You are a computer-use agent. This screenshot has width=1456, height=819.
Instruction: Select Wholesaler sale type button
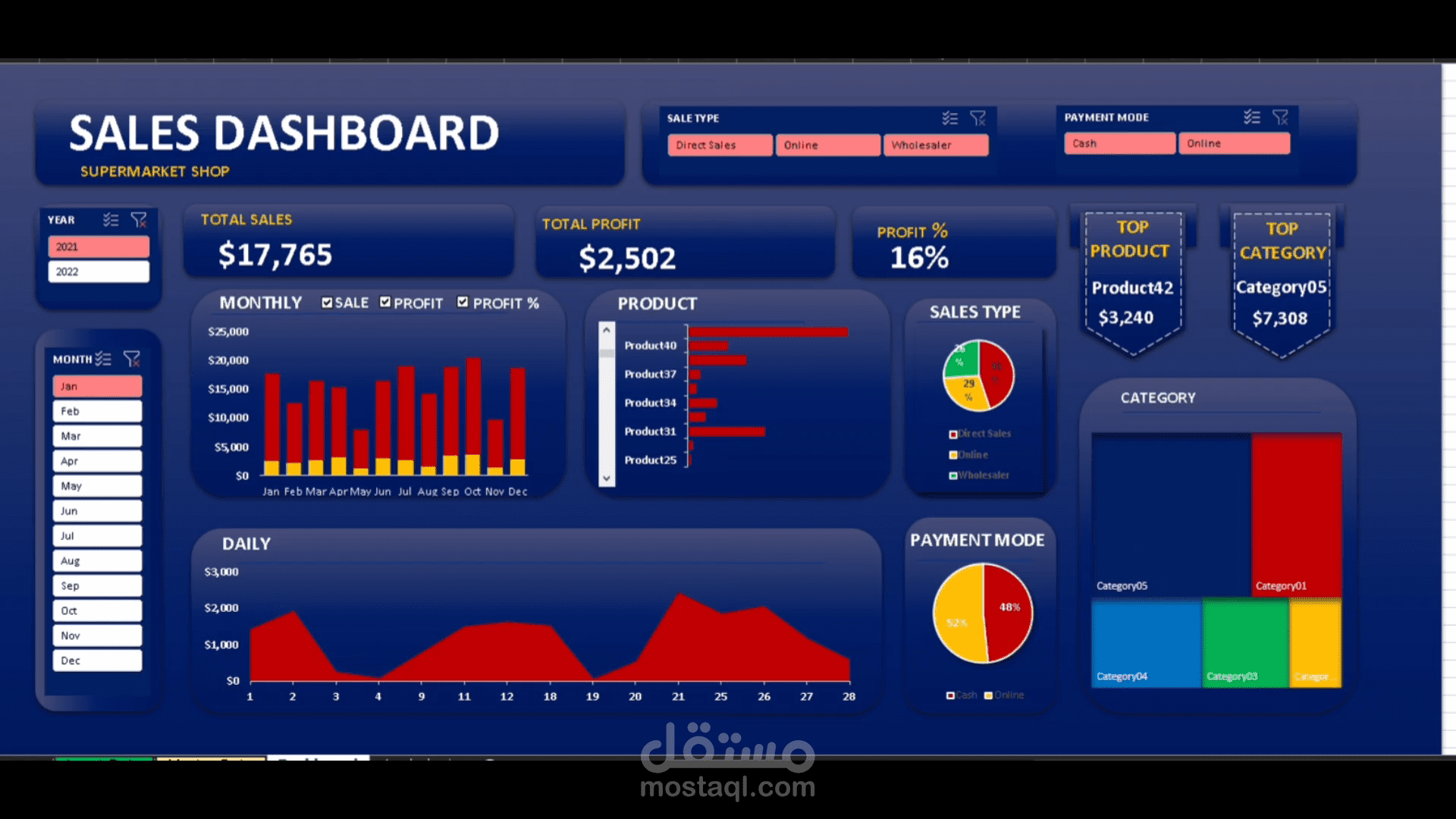937,145
